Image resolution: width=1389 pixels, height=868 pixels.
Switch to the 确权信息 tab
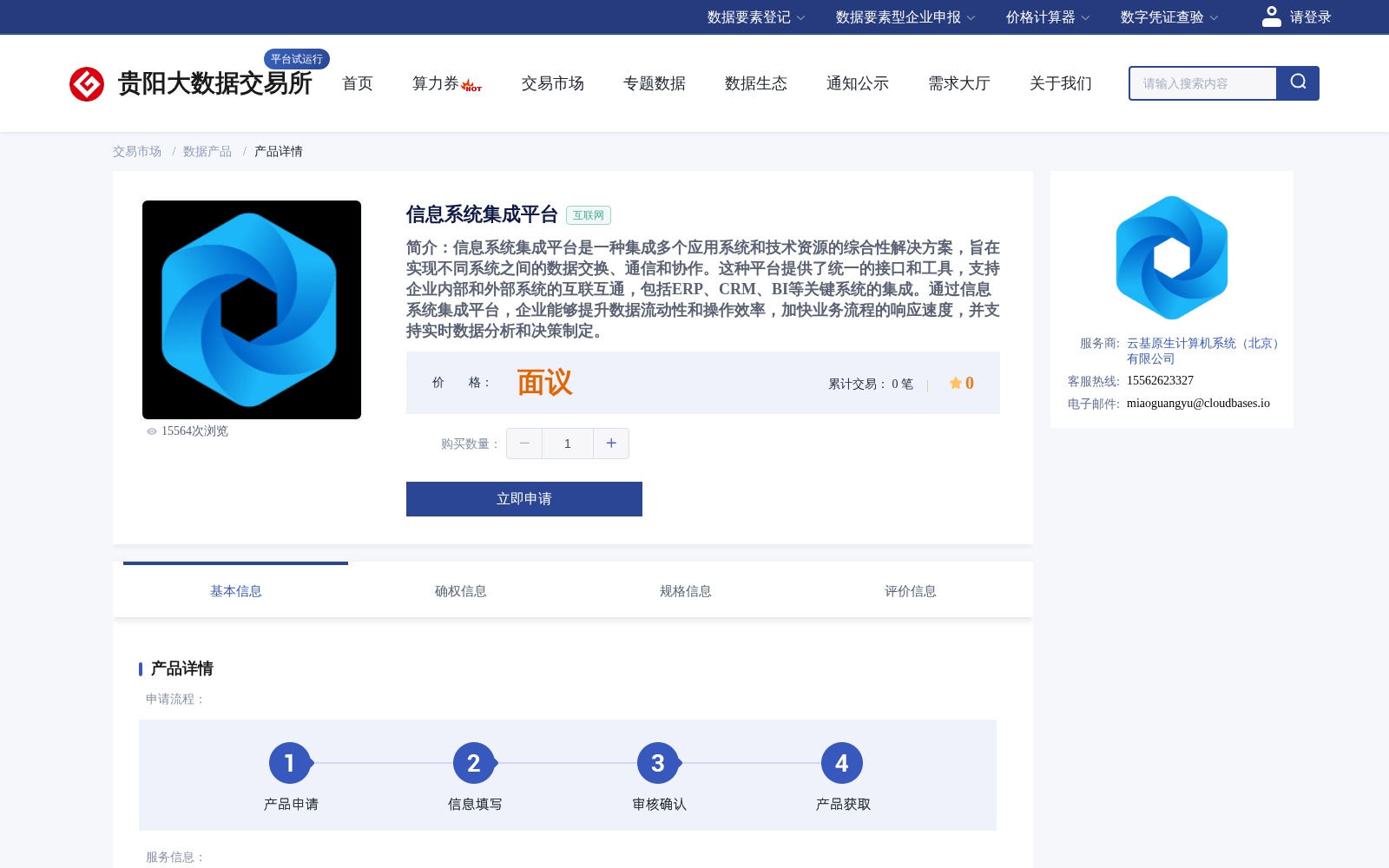pos(461,591)
